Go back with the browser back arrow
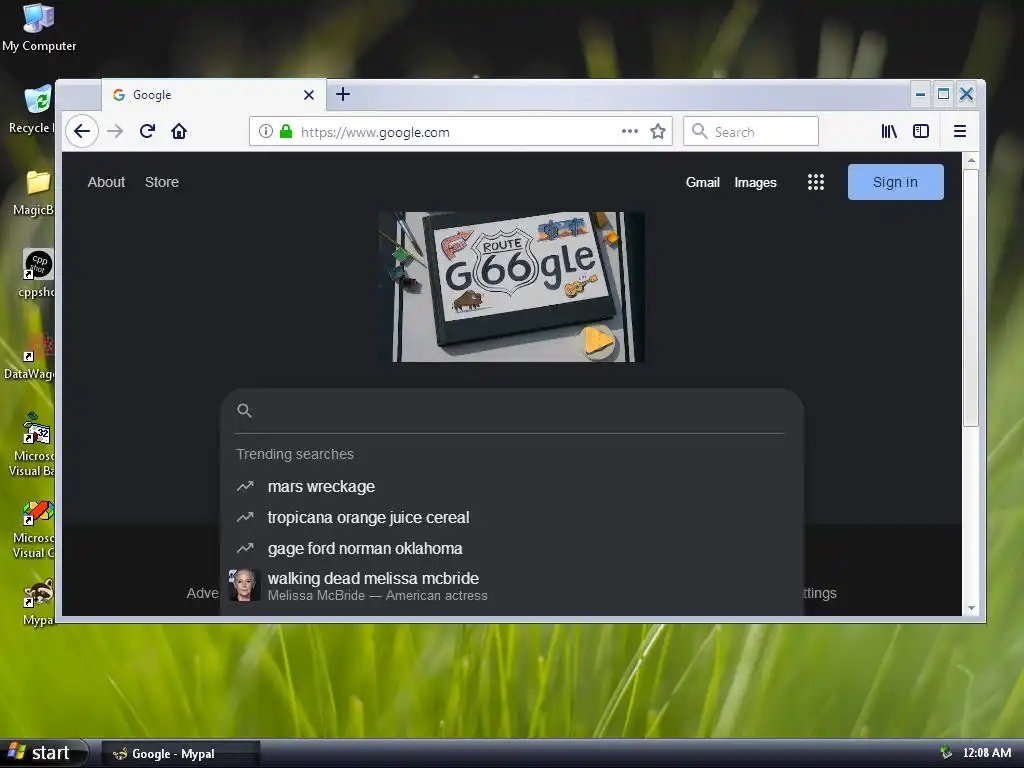1024x768 pixels. (82, 131)
